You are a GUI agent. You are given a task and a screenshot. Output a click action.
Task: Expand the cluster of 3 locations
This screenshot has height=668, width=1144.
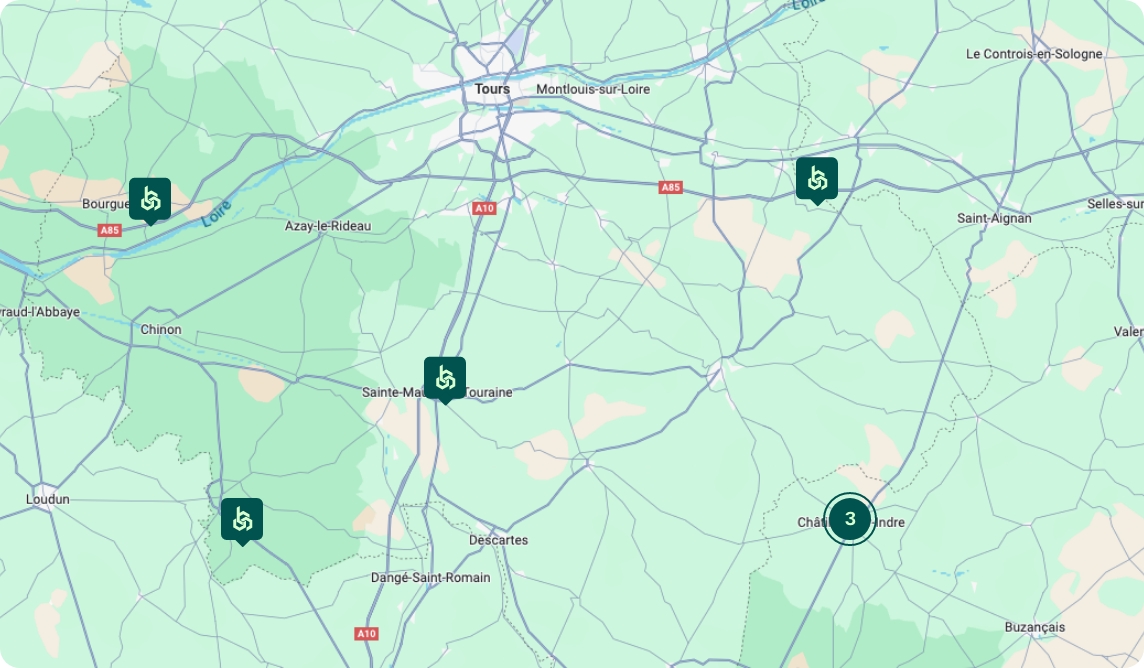(849, 519)
